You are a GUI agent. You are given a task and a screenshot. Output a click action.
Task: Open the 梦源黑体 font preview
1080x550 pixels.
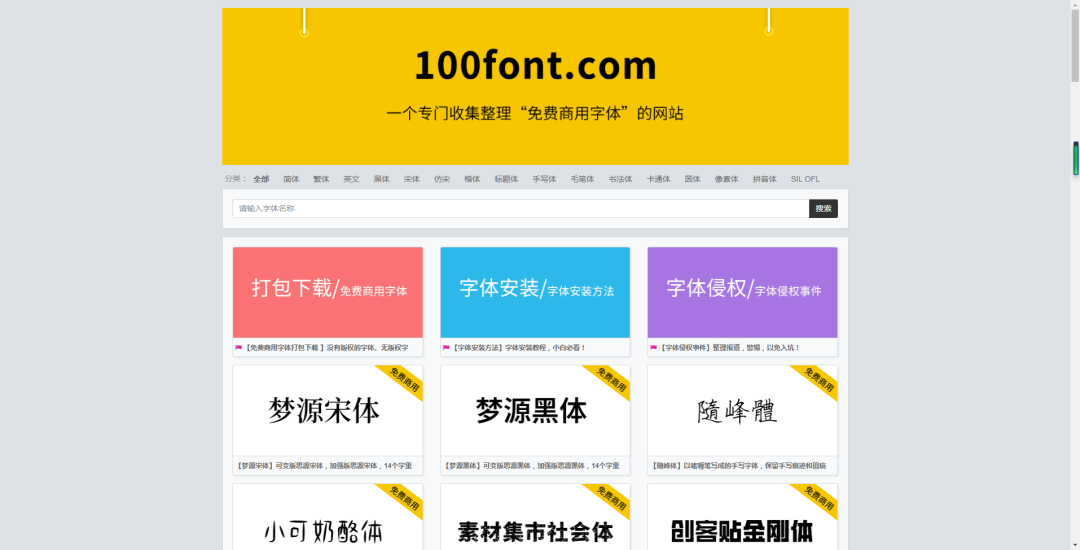(x=535, y=411)
